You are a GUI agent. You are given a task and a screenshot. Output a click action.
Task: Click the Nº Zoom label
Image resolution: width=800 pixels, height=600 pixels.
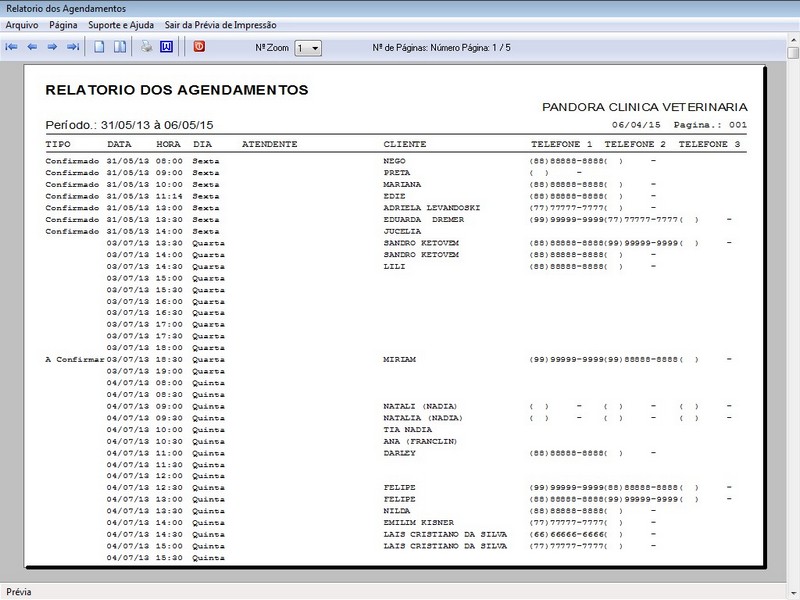(x=272, y=47)
